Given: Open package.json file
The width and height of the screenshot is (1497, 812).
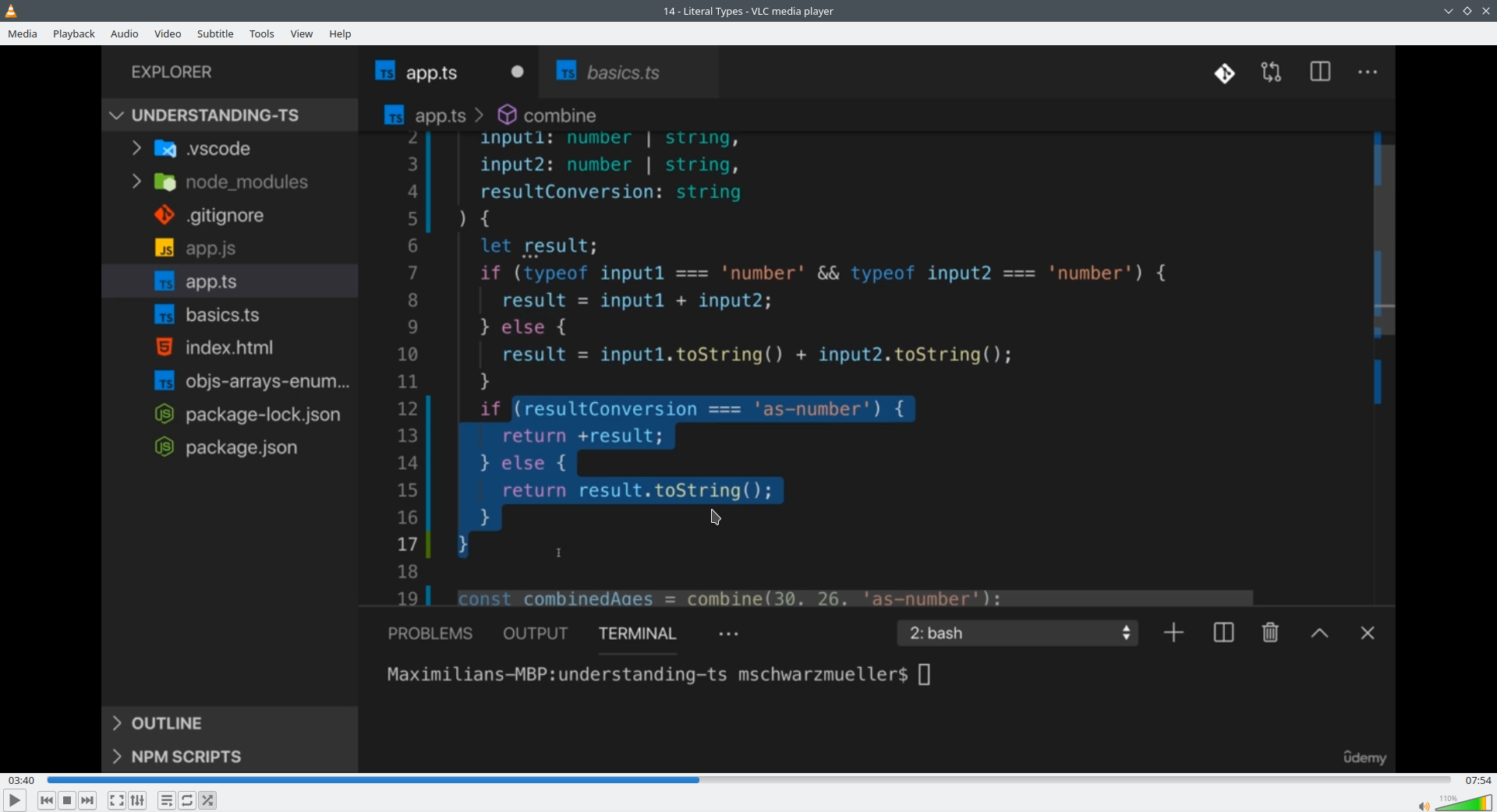Looking at the screenshot, I should [229, 448].
